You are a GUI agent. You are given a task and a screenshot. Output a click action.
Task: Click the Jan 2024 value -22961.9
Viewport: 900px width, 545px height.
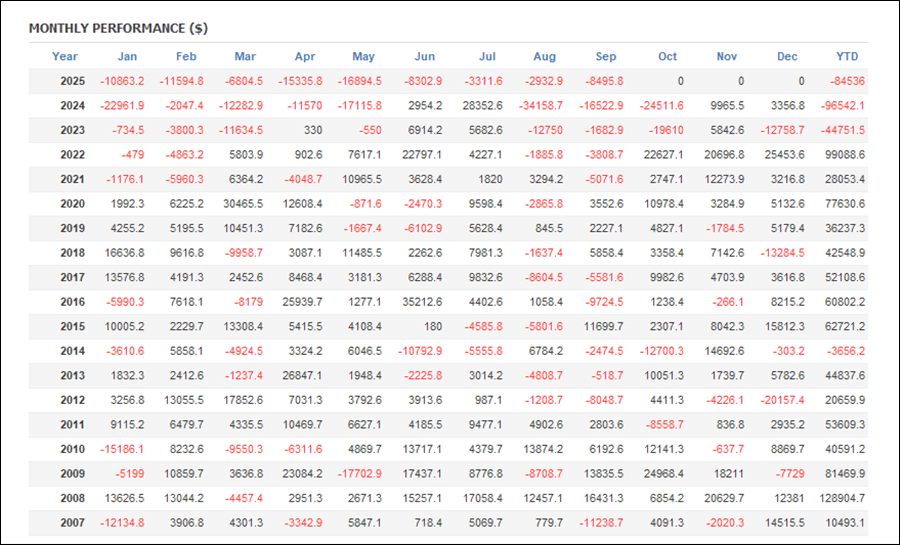tap(122, 106)
